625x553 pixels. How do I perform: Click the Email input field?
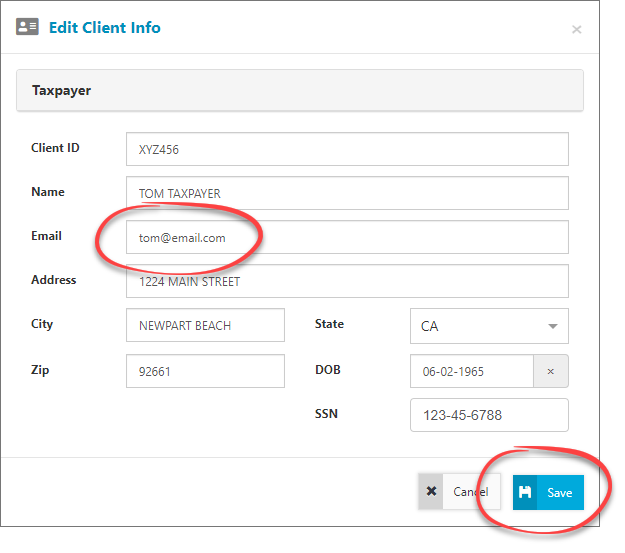click(x=347, y=237)
